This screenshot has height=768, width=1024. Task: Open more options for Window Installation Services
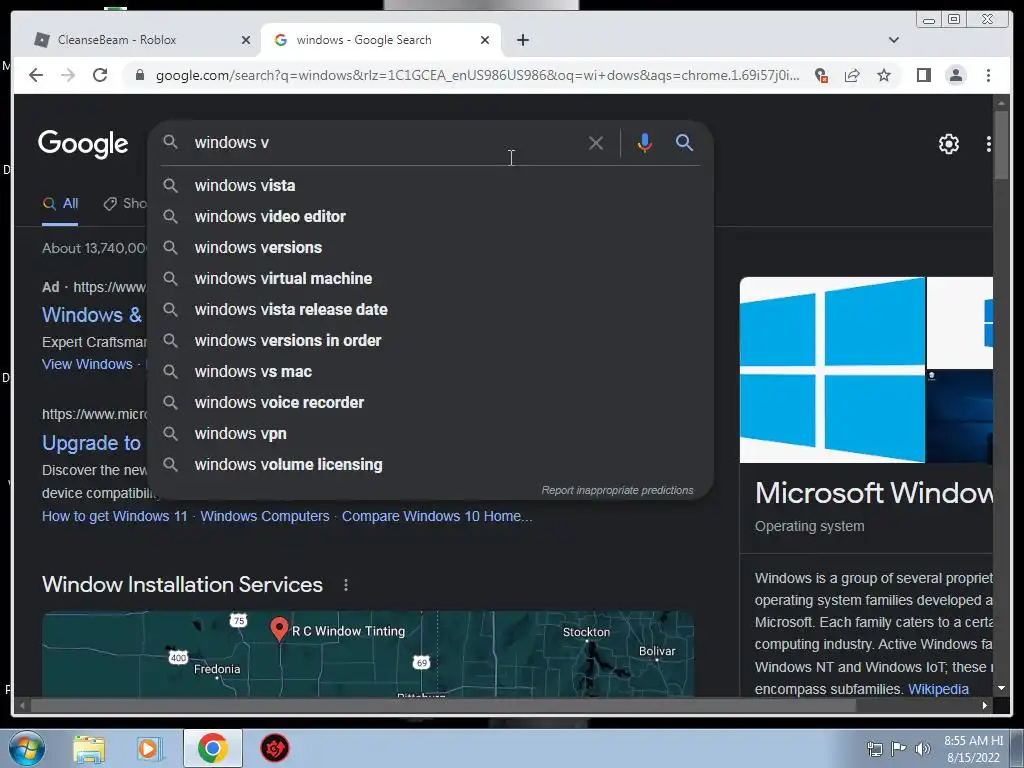click(x=346, y=585)
